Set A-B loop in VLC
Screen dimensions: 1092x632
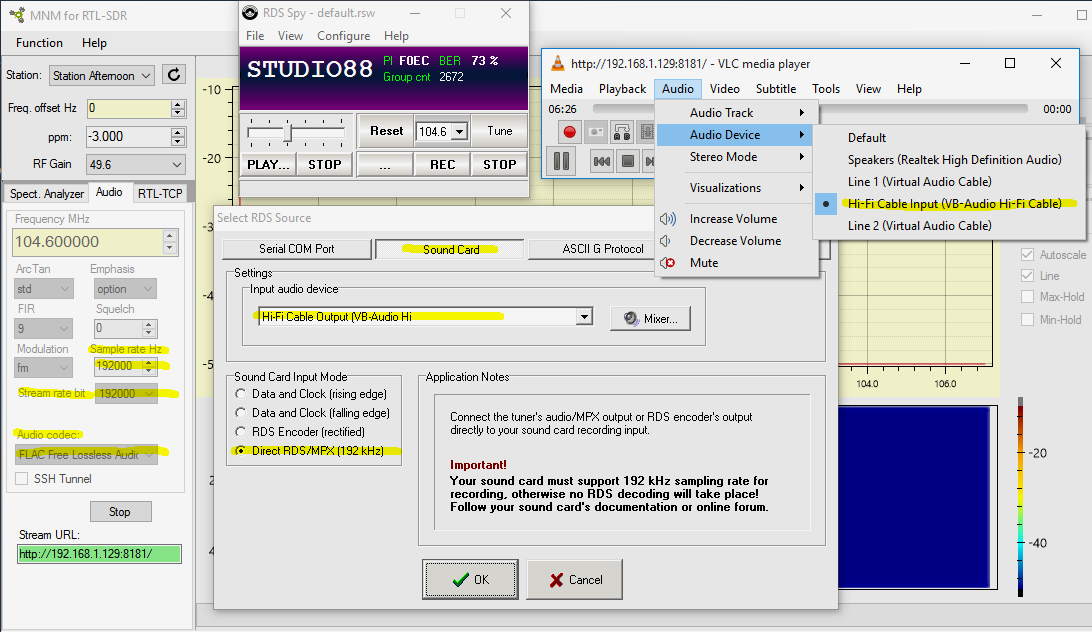click(x=621, y=131)
